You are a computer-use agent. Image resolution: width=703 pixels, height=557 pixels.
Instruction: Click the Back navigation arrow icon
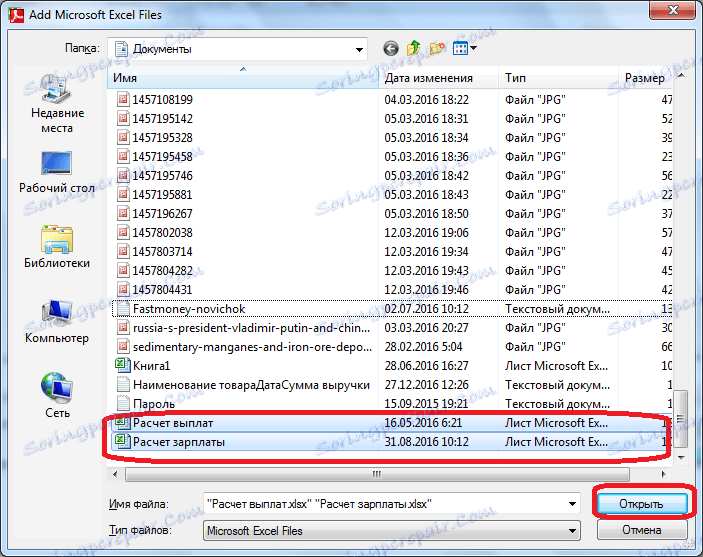tap(391, 48)
